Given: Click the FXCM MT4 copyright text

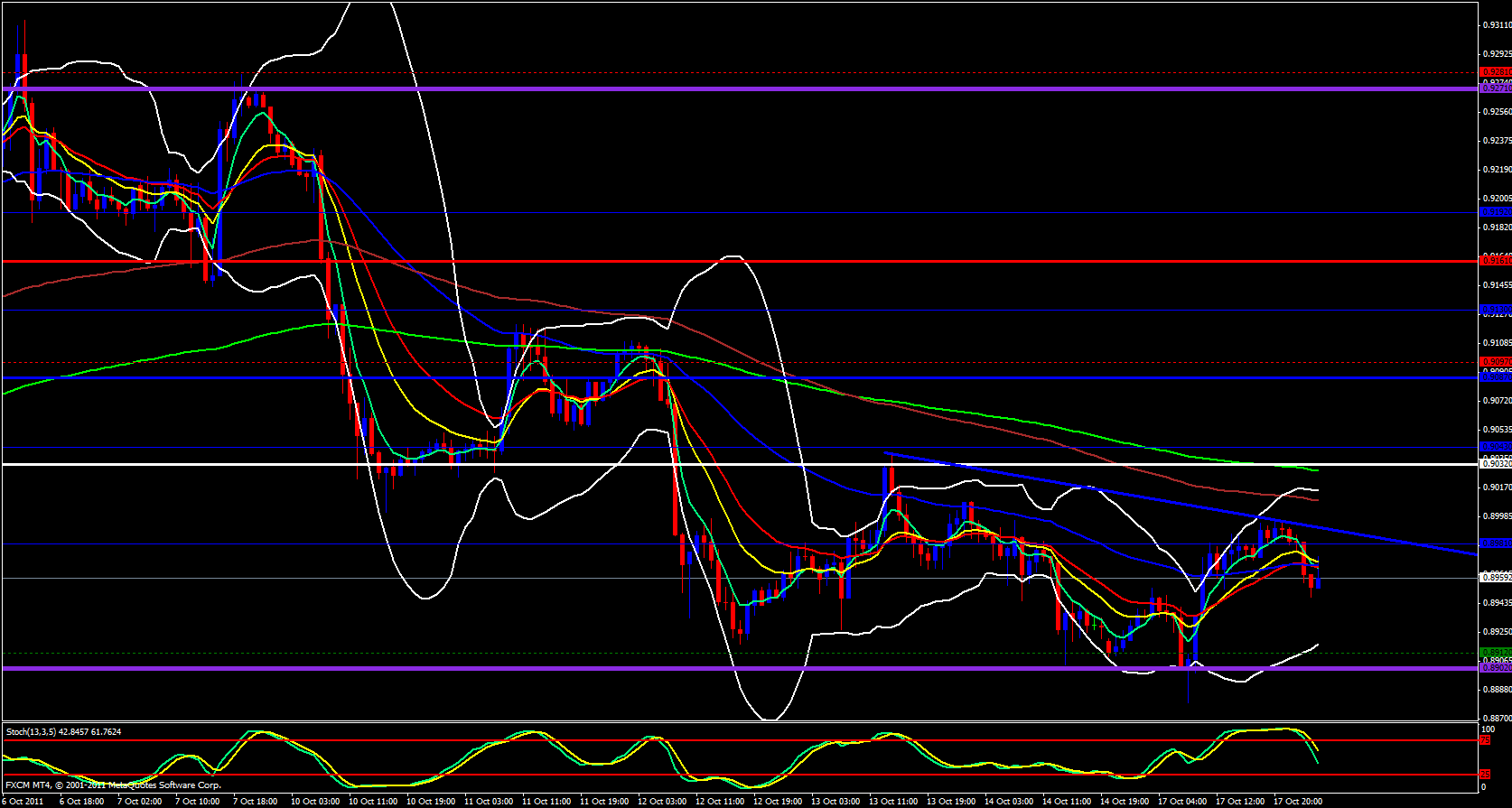Looking at the screenshot, I should click(113, 785).
